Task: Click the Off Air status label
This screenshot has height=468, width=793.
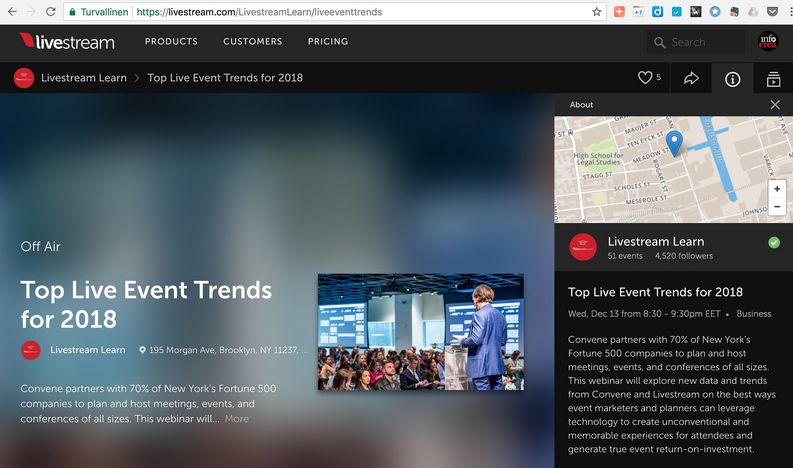Action: 40,246
